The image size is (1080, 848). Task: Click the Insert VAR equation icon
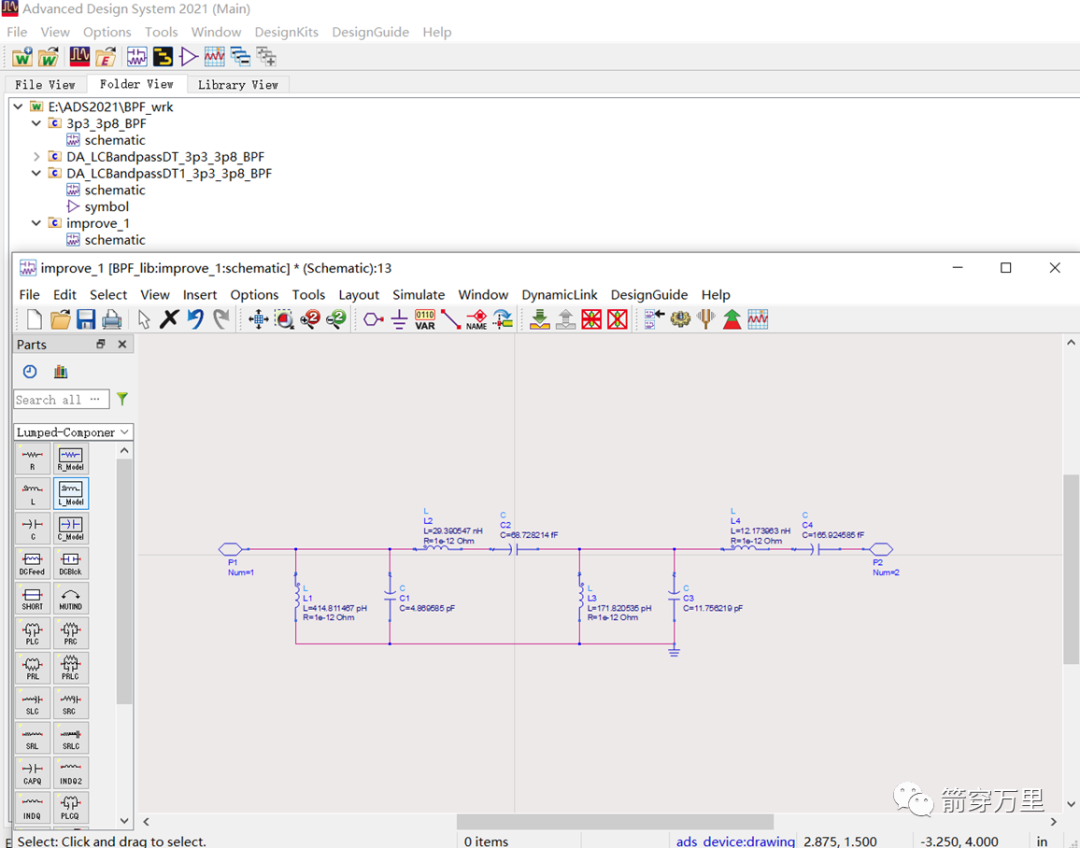click(x=425, y=319)
